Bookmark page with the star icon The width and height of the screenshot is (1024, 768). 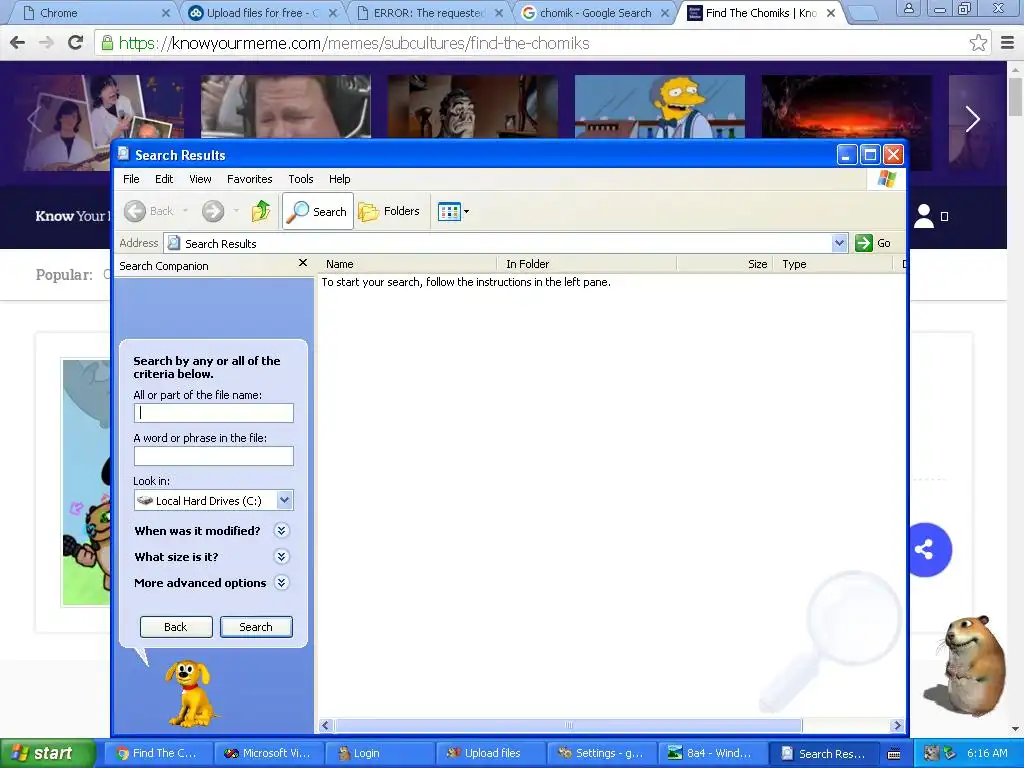click(x=978, y=43)
